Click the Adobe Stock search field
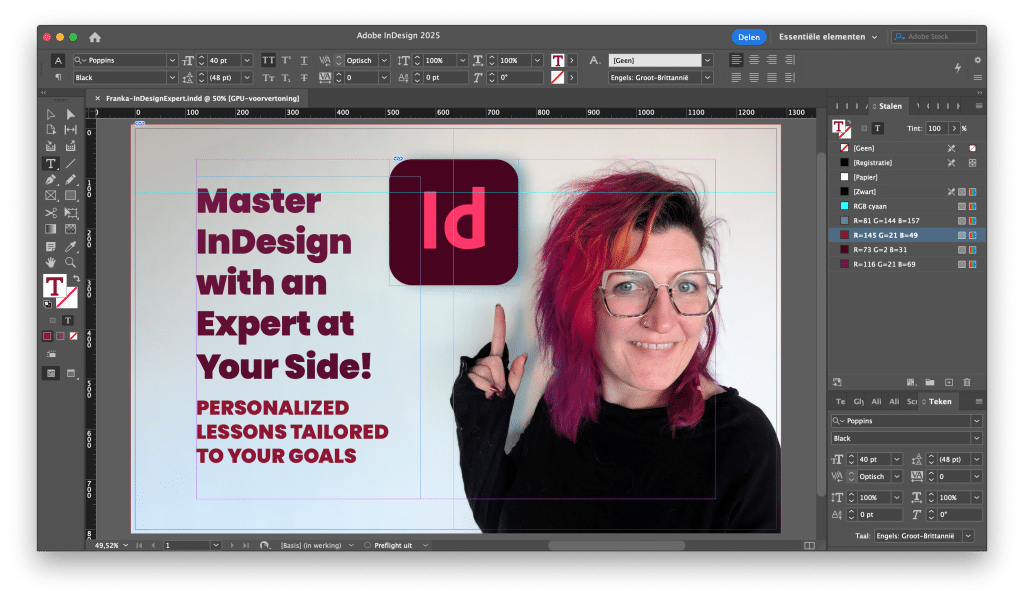 [x=934, y=37]
